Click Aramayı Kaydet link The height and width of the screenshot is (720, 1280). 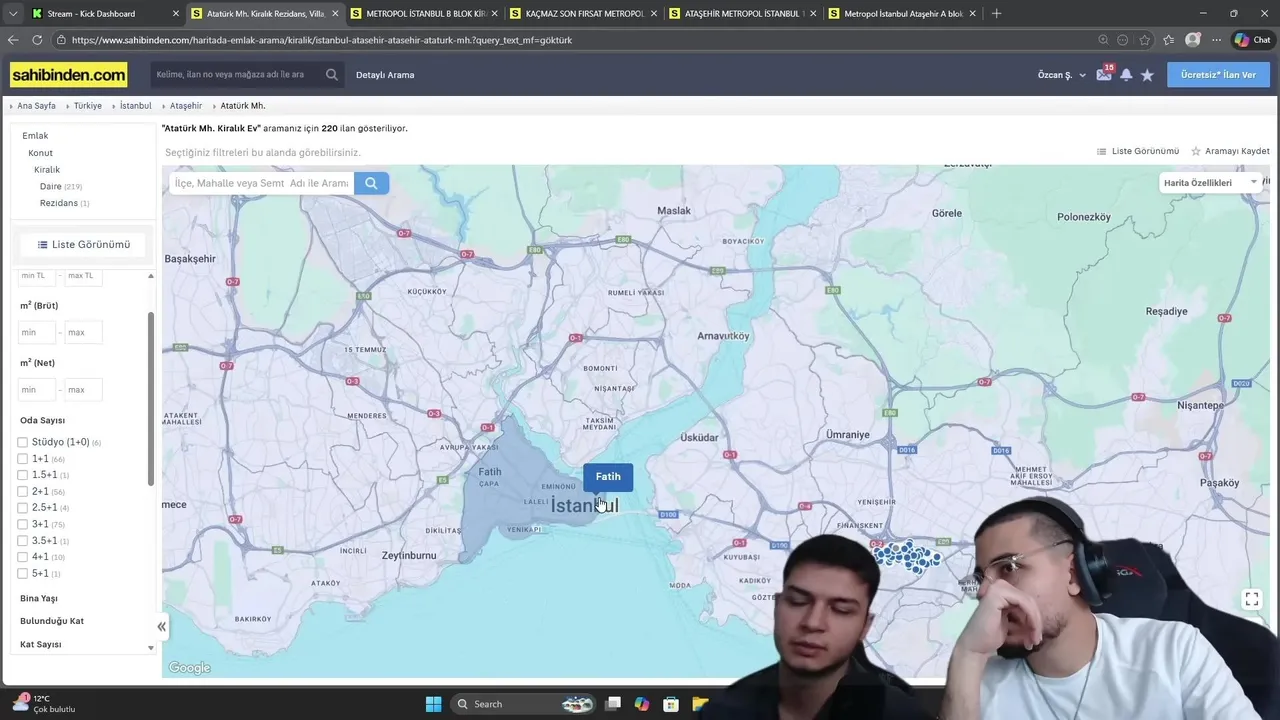[x=1230, y=151]
